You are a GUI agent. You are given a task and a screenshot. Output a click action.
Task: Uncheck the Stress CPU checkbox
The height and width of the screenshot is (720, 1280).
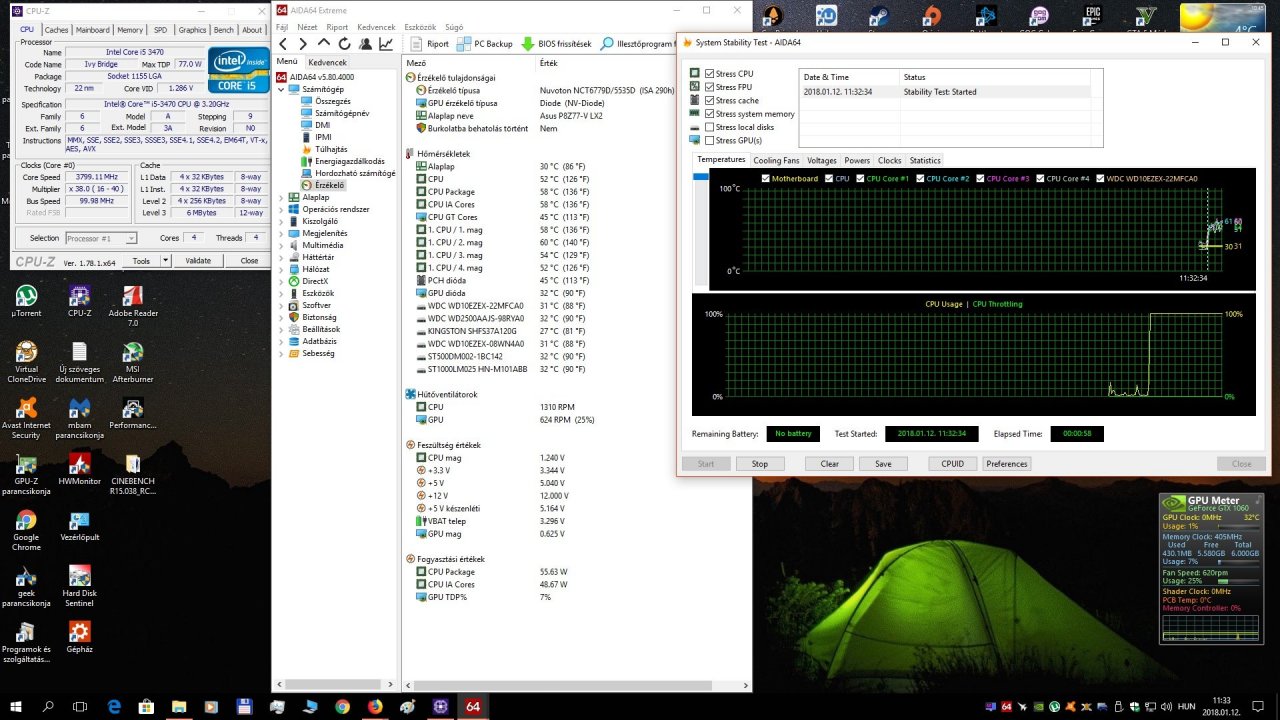click(x=710, y=74)
